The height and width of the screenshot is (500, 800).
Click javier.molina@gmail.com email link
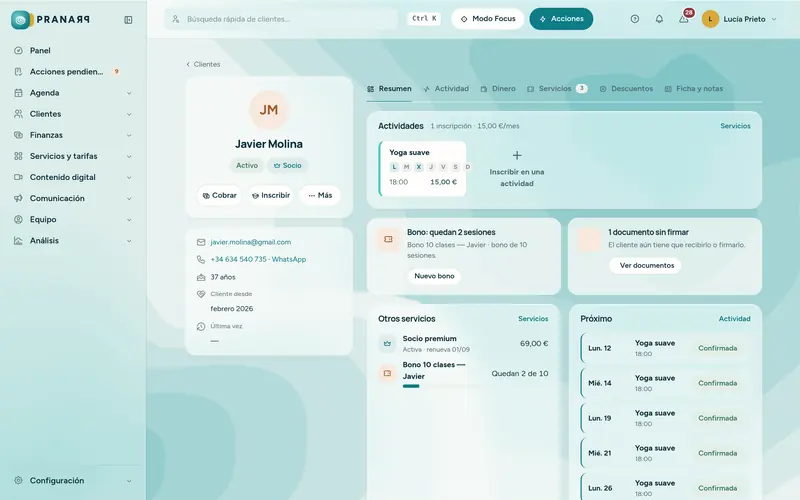click(x=251, y=242)
